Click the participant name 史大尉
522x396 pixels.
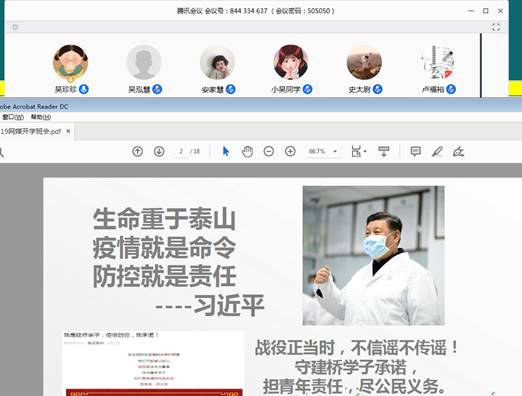tap(359, 89)
